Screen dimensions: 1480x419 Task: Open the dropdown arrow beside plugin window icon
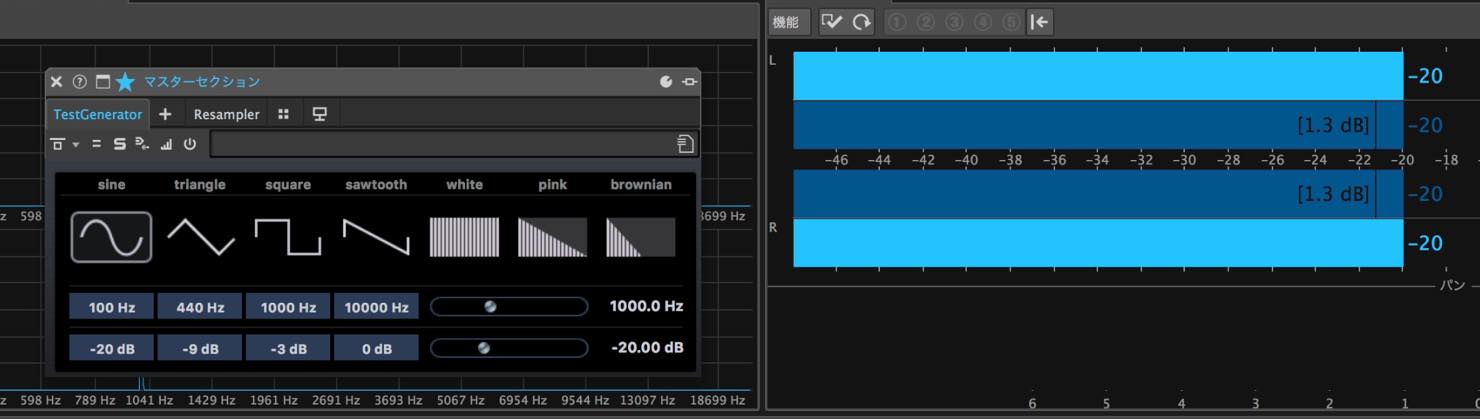click(75, 145)
